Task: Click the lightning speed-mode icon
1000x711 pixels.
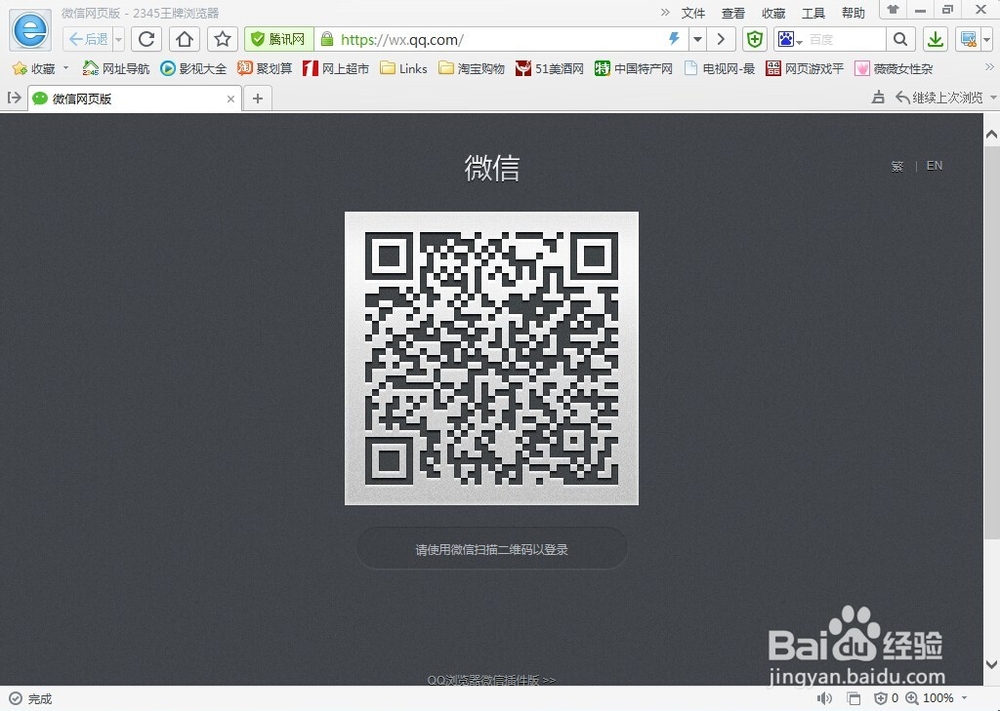Action: coord(674,39)
